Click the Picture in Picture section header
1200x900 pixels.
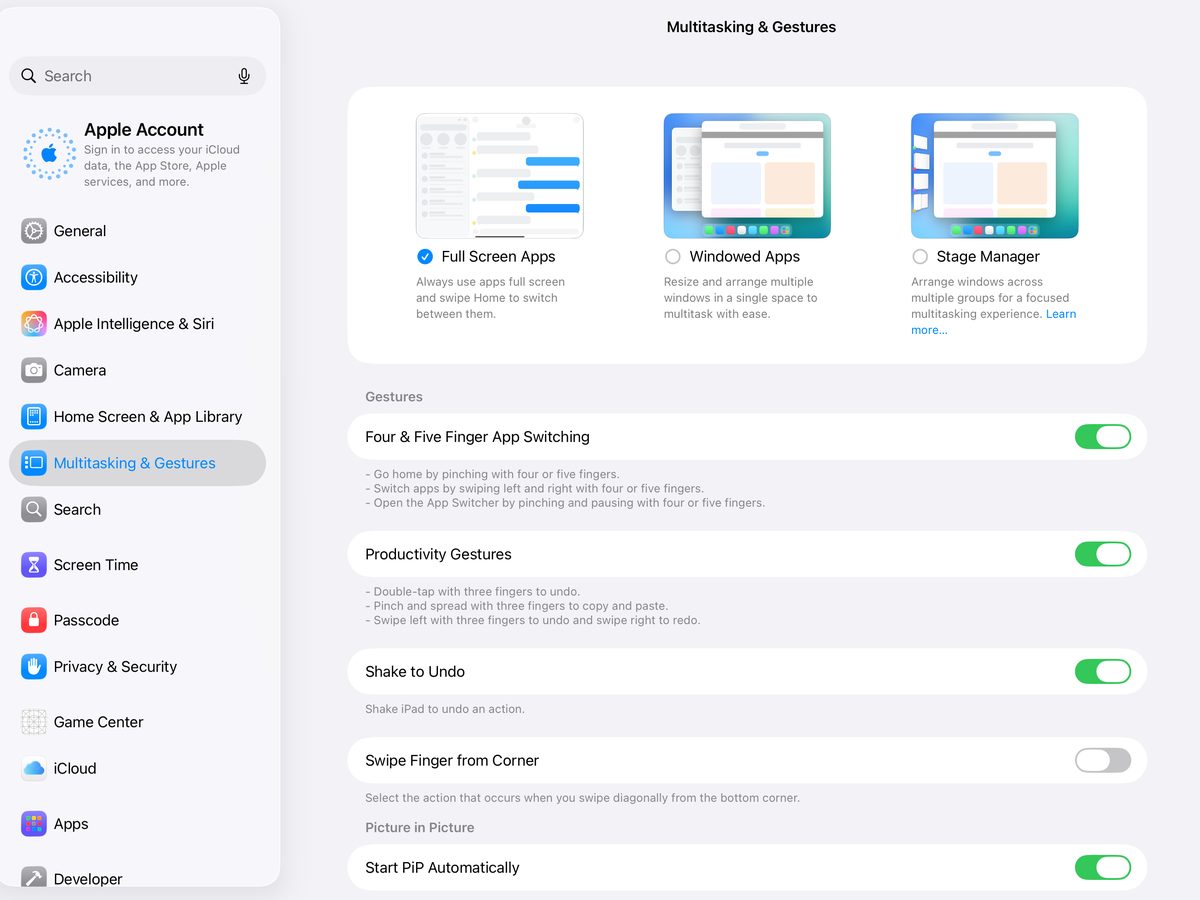(x=420, y=828)
